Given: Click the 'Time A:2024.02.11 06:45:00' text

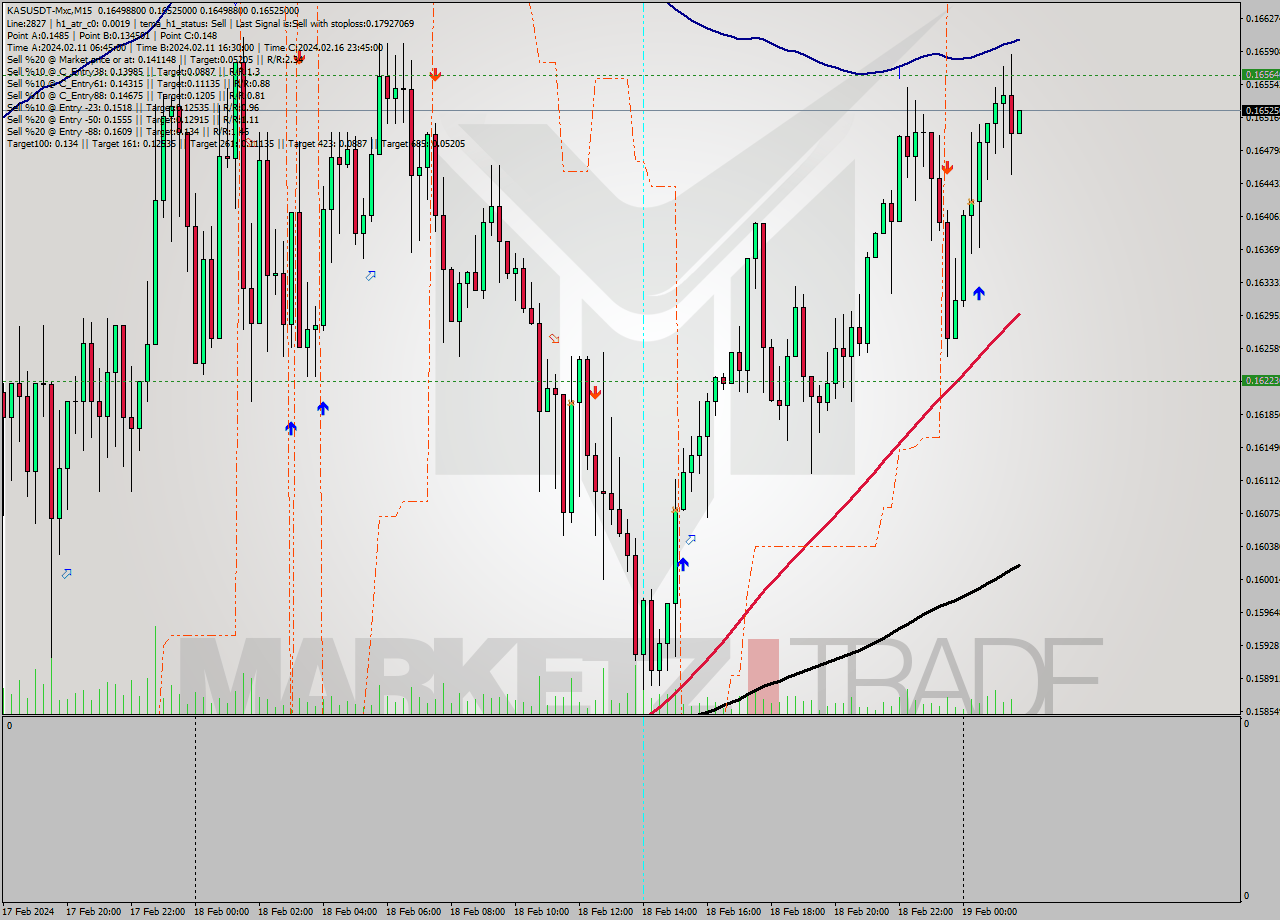Looking at the screenshot, I should click(66, 47).
